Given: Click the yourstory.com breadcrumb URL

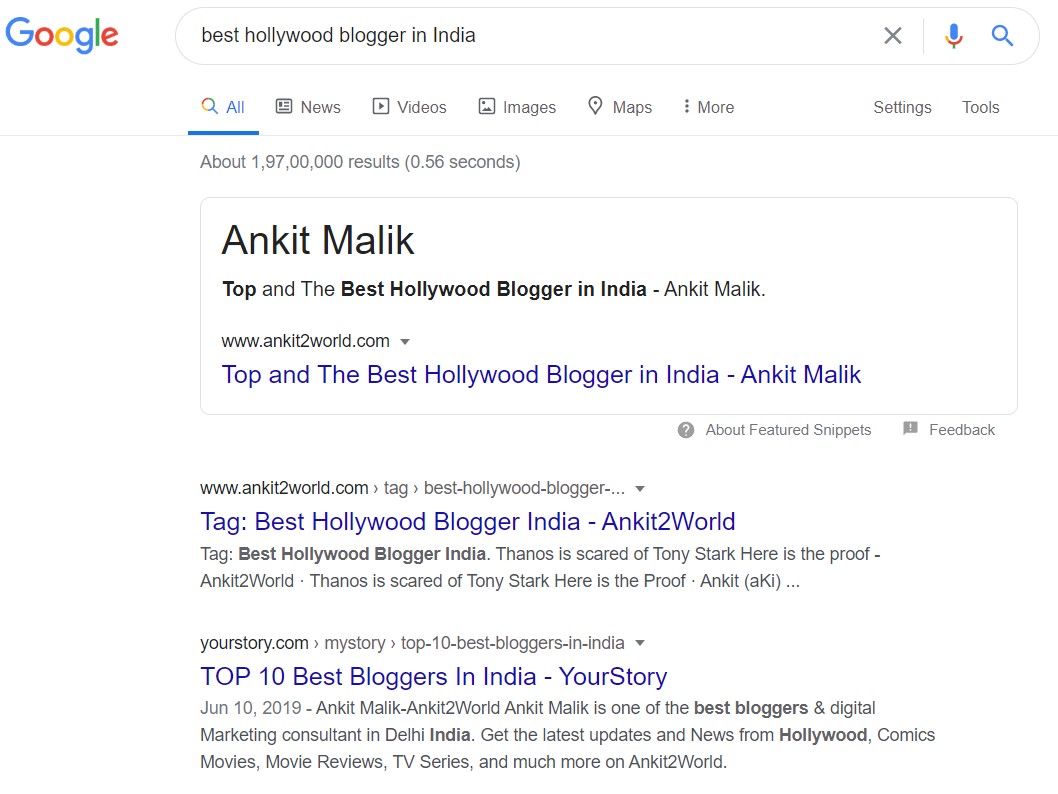Looking at the screenshot, I should [x=412, y=643].
